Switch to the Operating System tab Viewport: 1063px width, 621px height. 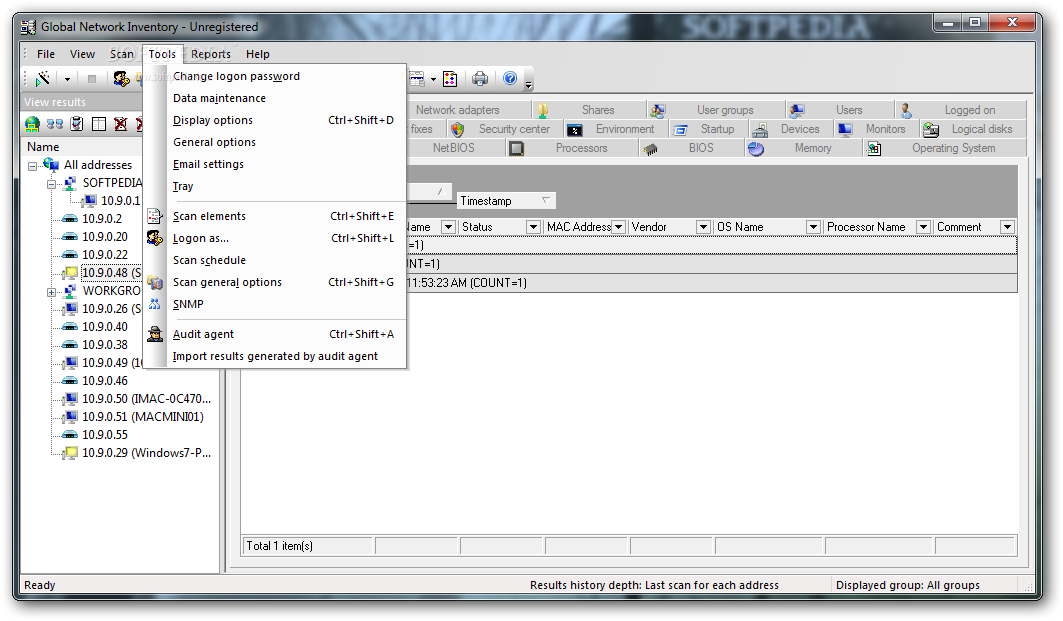[x=944, y=148]
